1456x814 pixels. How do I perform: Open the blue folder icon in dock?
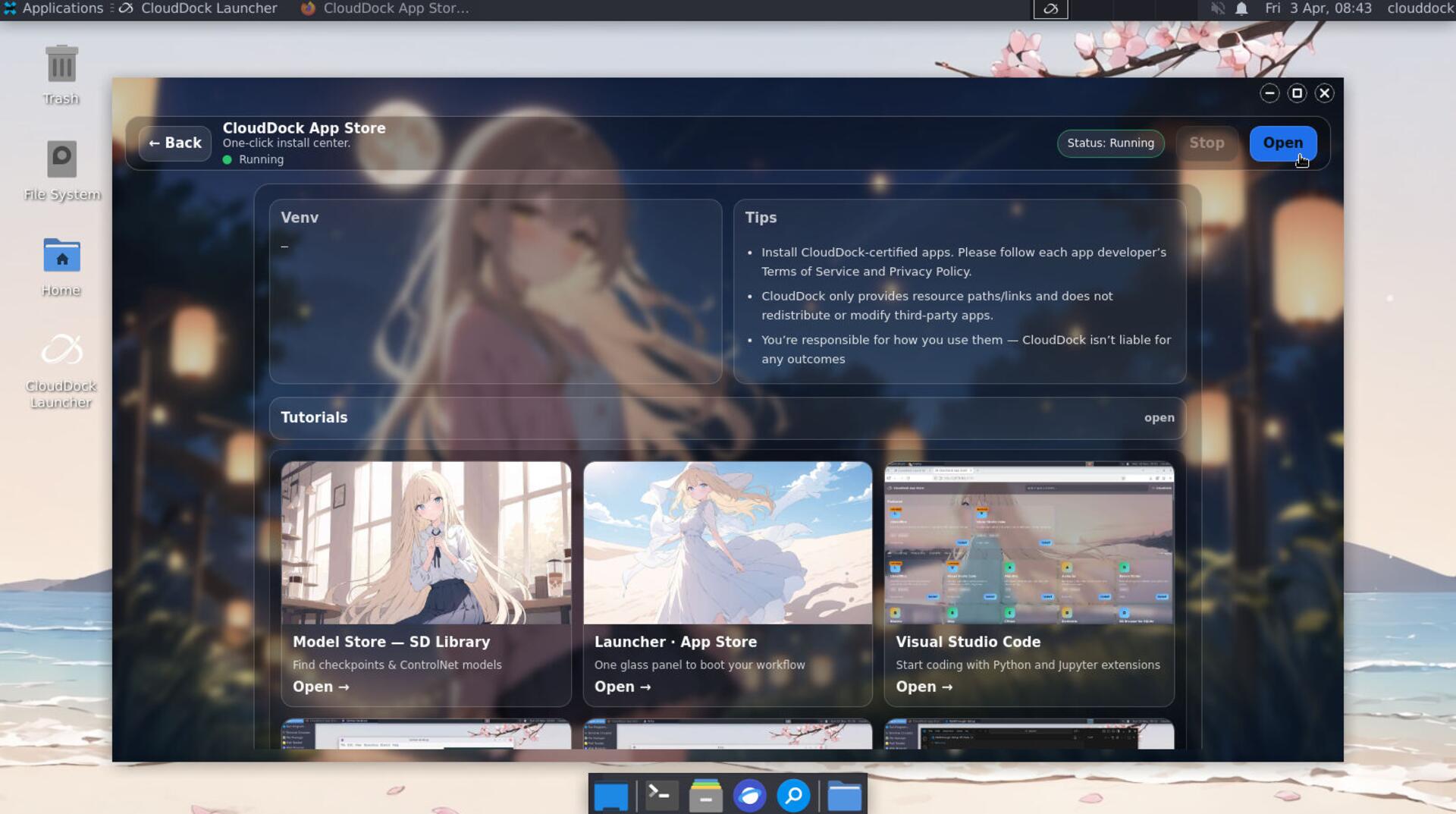(843, 796)
